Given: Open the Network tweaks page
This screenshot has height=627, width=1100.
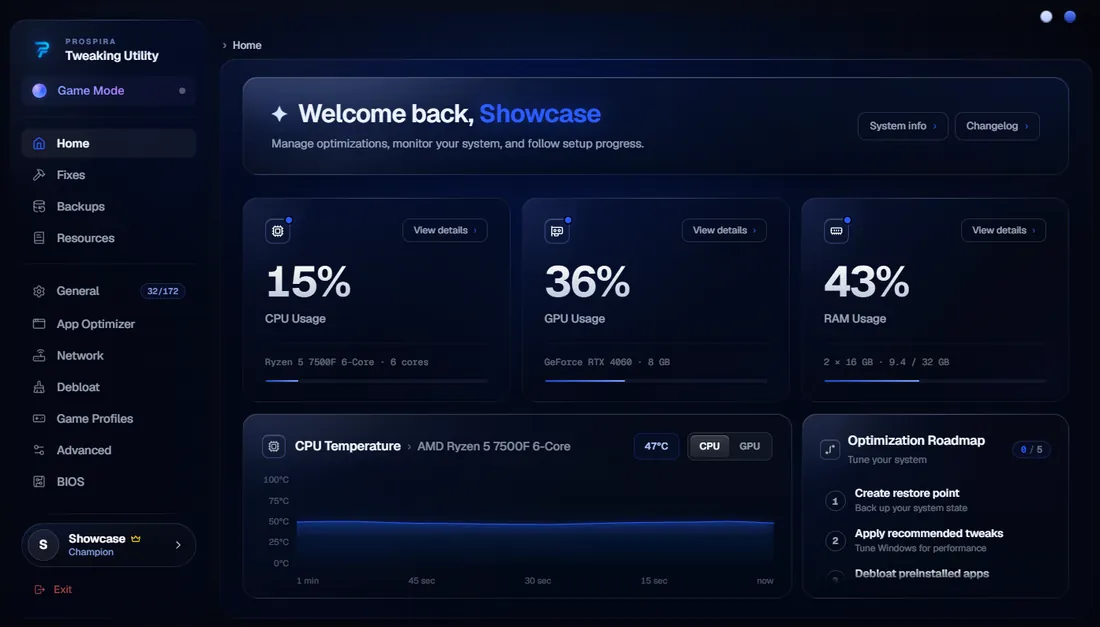Looking at the screenshot, I should click(x=109, y=356).
